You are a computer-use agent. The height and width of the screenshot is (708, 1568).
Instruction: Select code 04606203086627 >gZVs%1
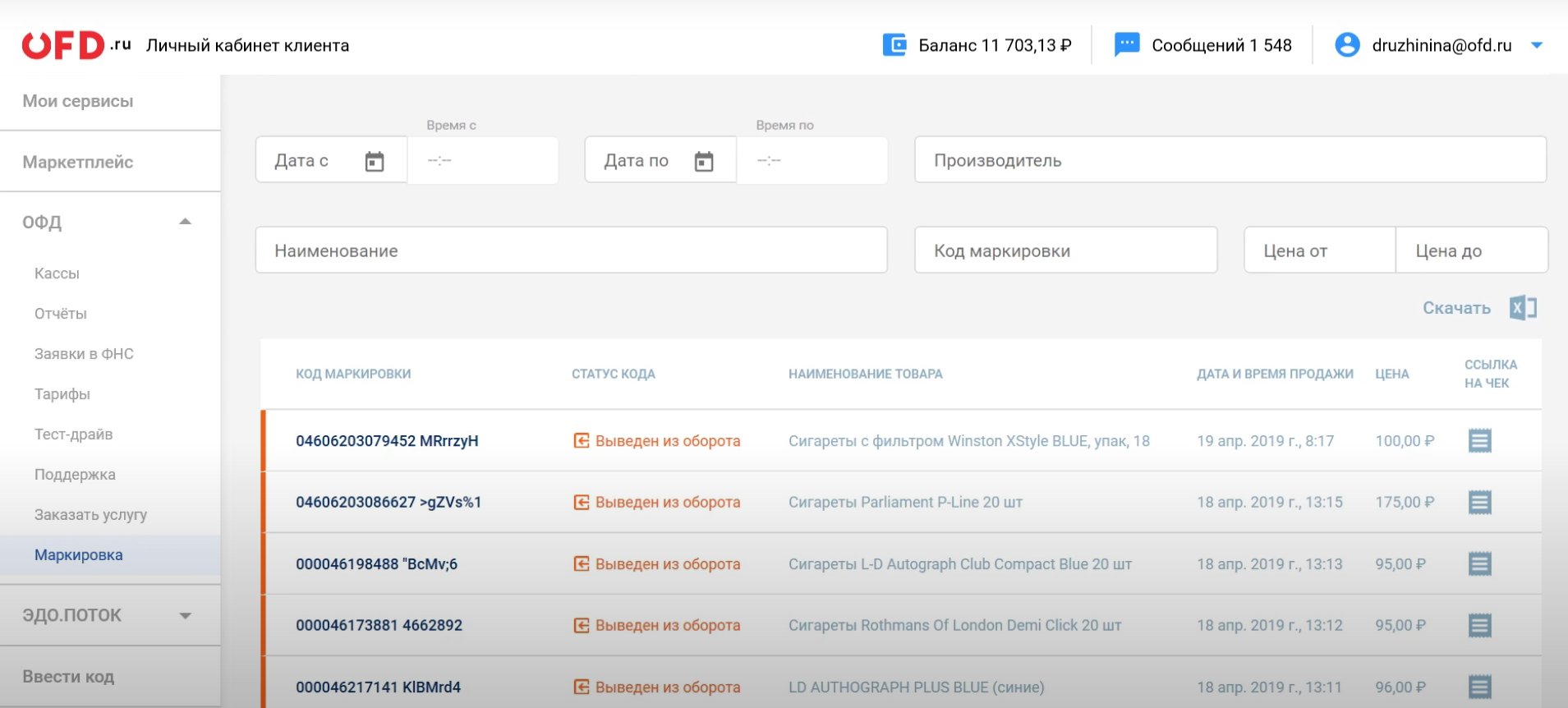389,503
